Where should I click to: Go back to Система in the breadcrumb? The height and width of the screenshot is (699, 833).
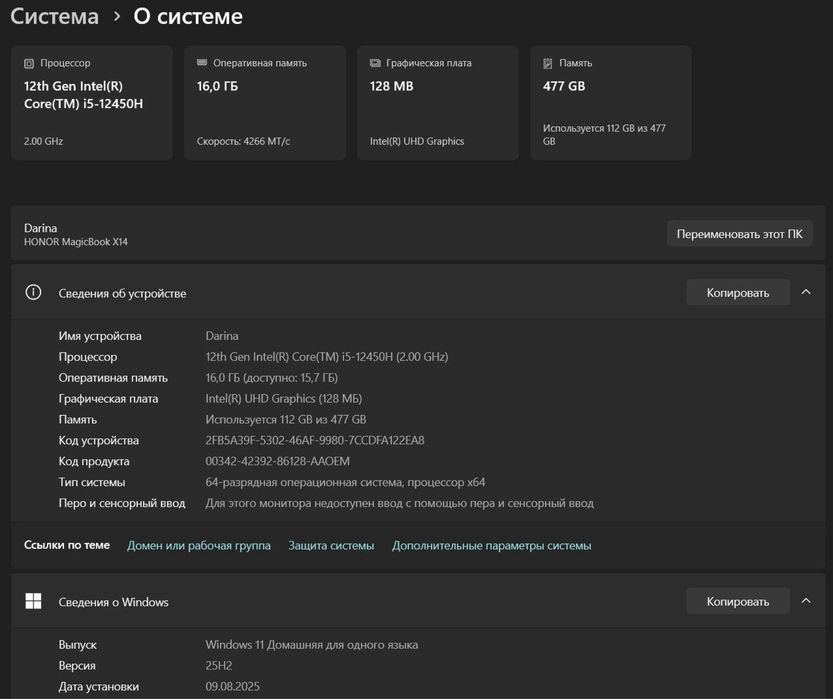(x=55, y=16)
